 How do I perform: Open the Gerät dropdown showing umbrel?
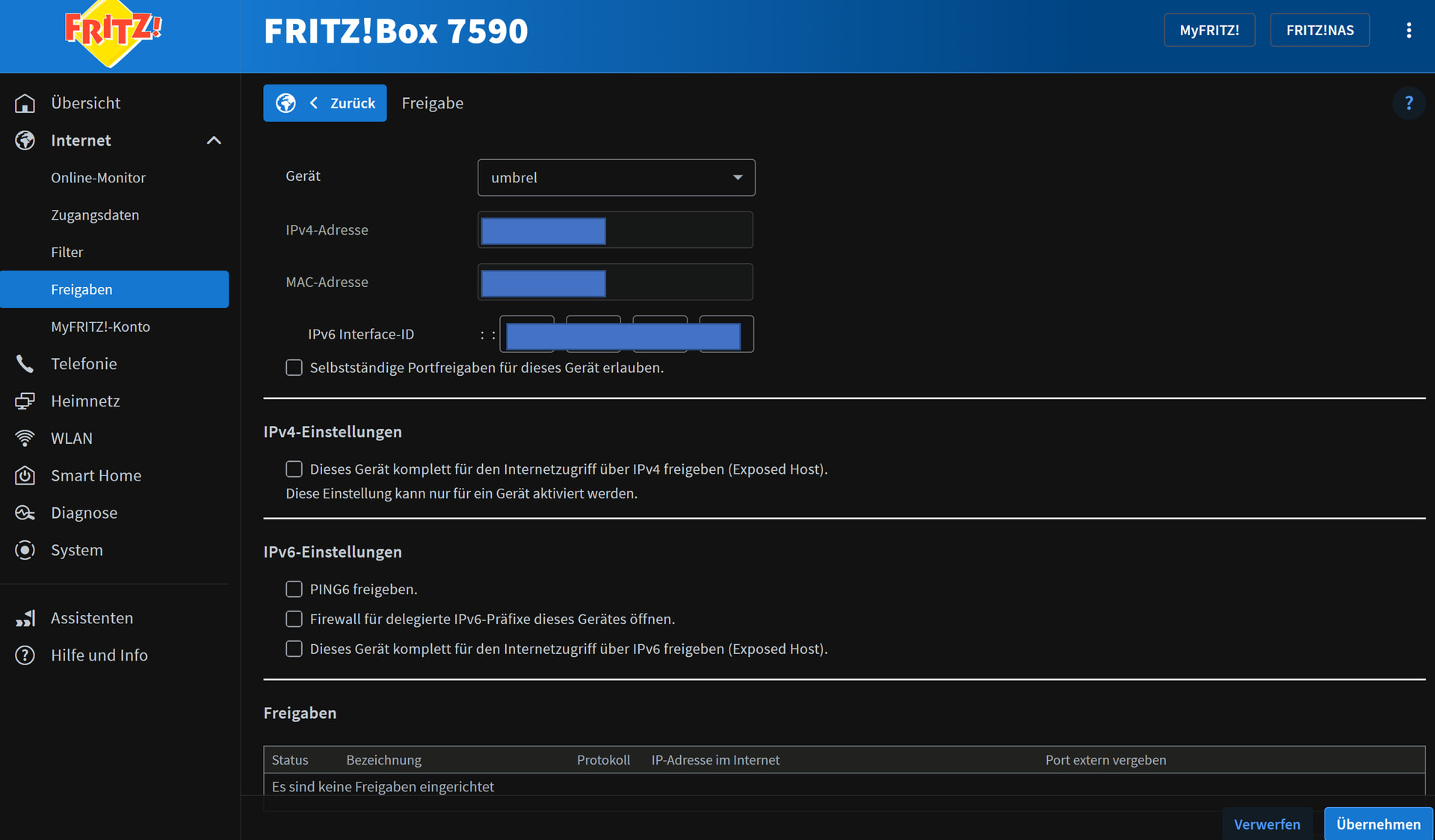click(x=616, y=178)
